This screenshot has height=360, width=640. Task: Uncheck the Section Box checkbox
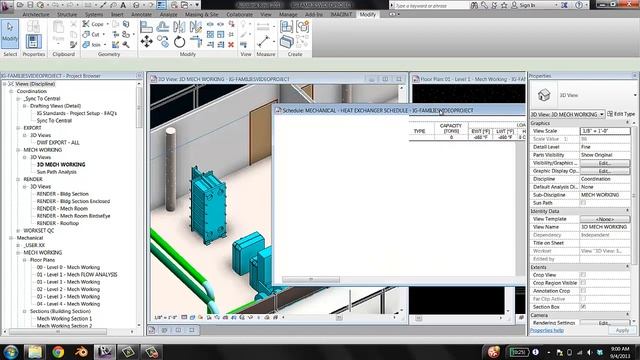583,307
